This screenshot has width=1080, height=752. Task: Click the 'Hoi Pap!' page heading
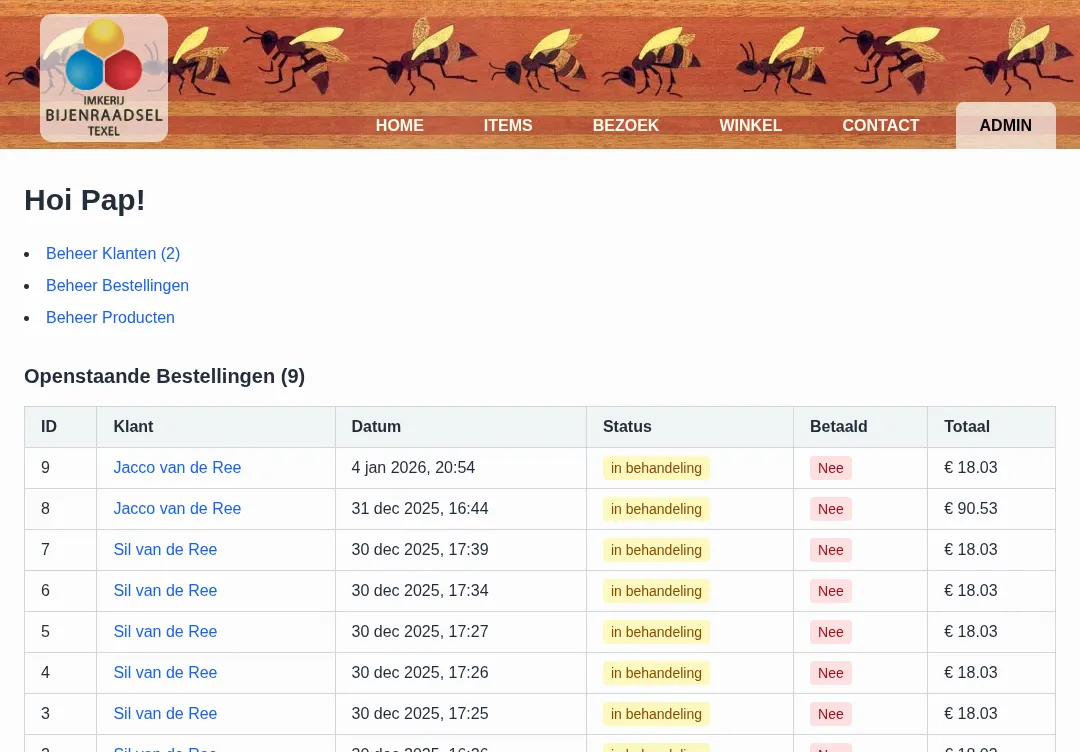coord(85,199)
